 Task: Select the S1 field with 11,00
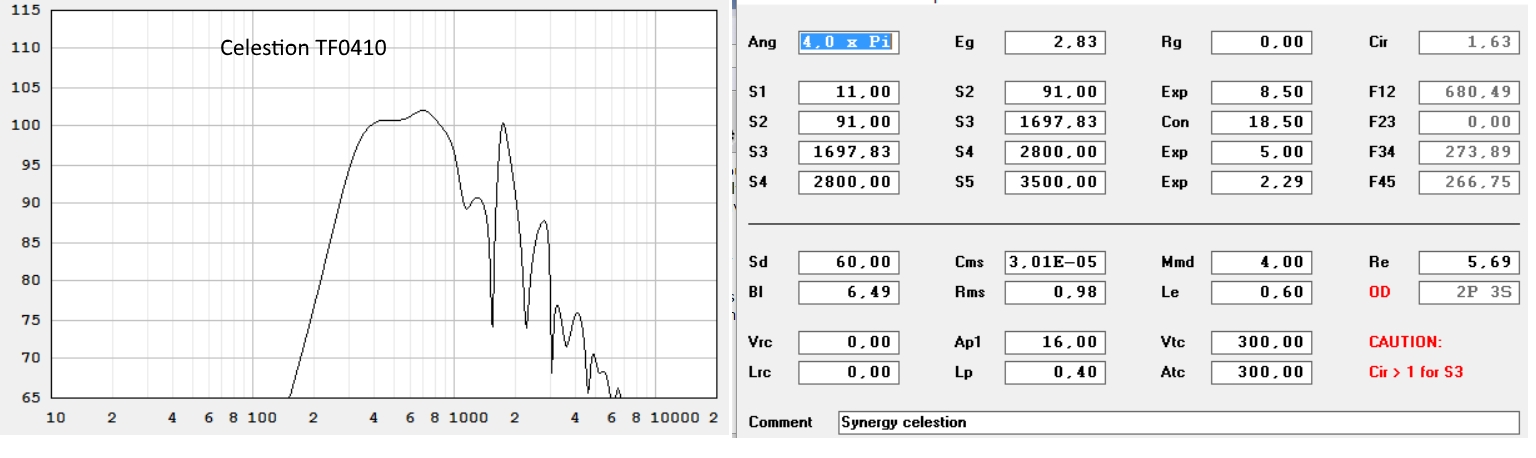pos(849,92)
